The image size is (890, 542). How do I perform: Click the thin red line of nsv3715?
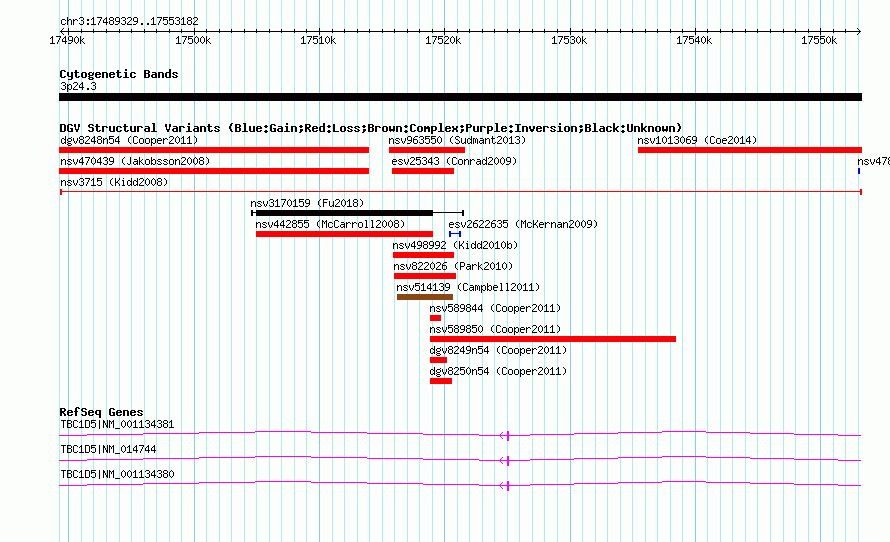[x=460, y=192]
